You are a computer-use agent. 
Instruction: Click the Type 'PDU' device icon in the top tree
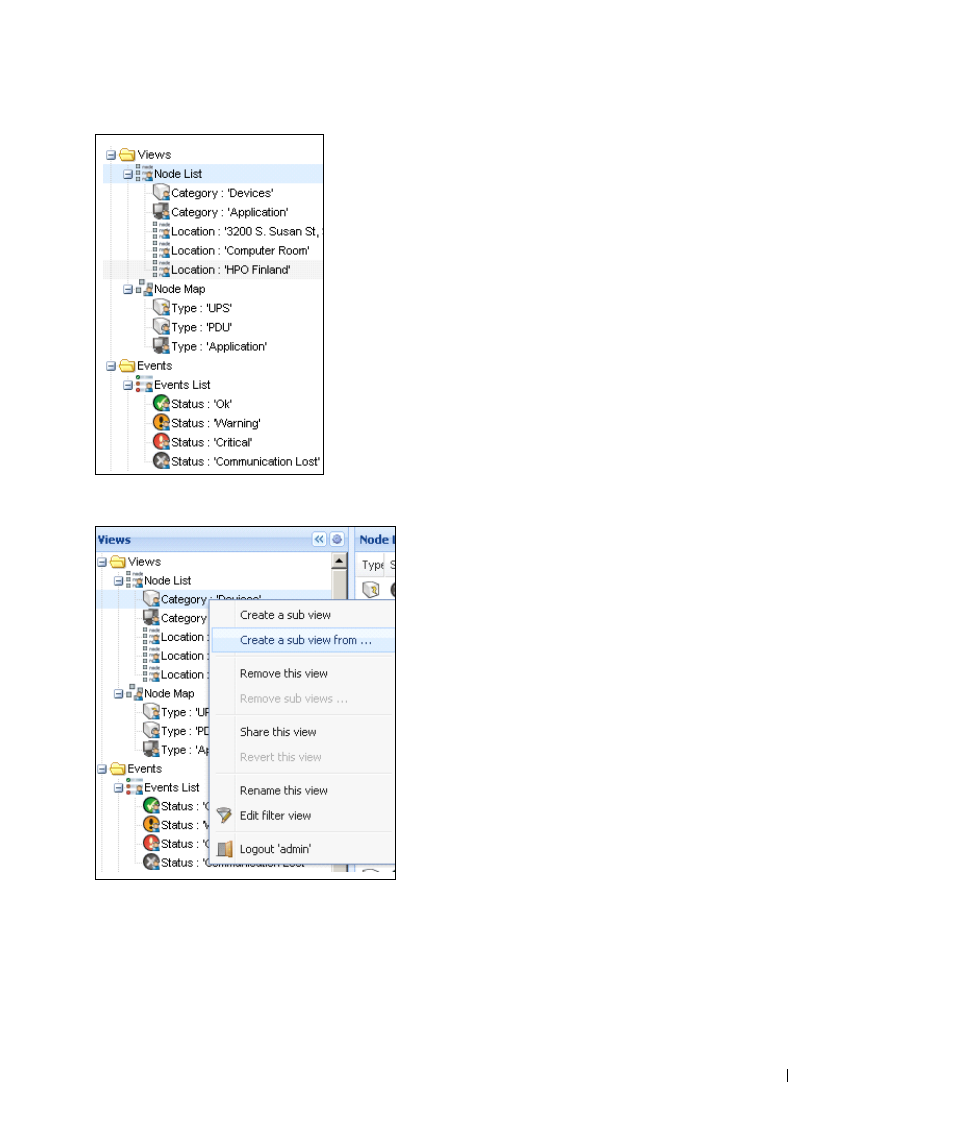click(161, 326)
